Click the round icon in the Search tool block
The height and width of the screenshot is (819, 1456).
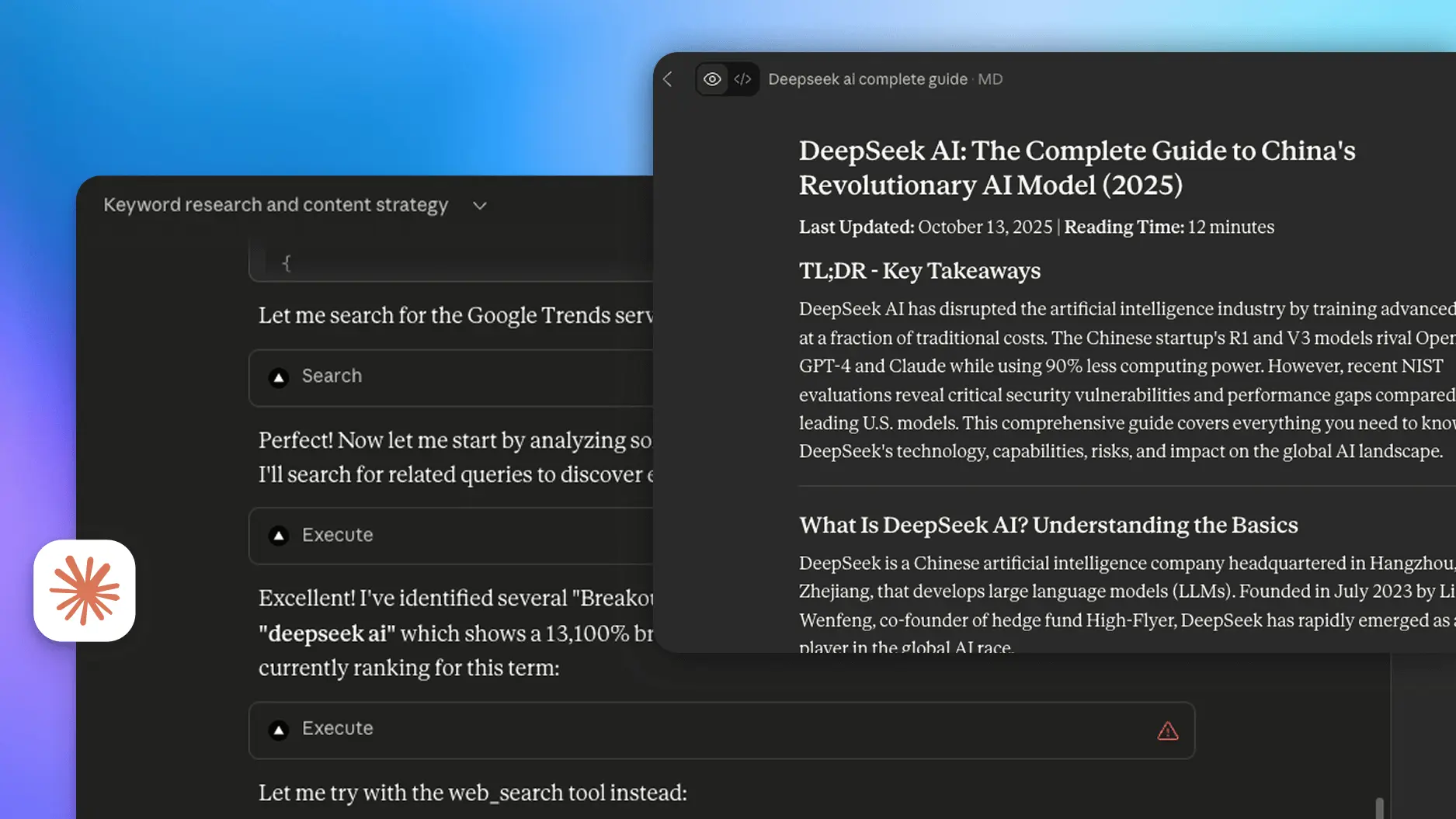[x=279, y=377]
